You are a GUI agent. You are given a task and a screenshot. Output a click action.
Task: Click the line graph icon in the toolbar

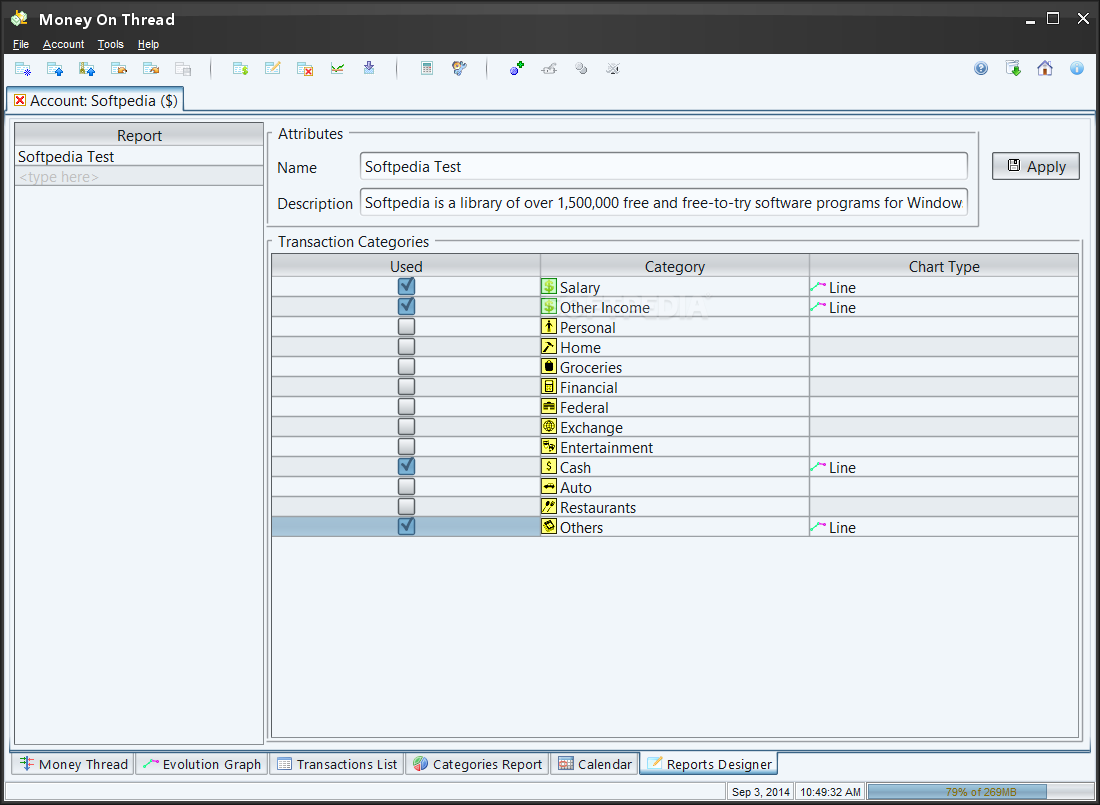(338, 69)
